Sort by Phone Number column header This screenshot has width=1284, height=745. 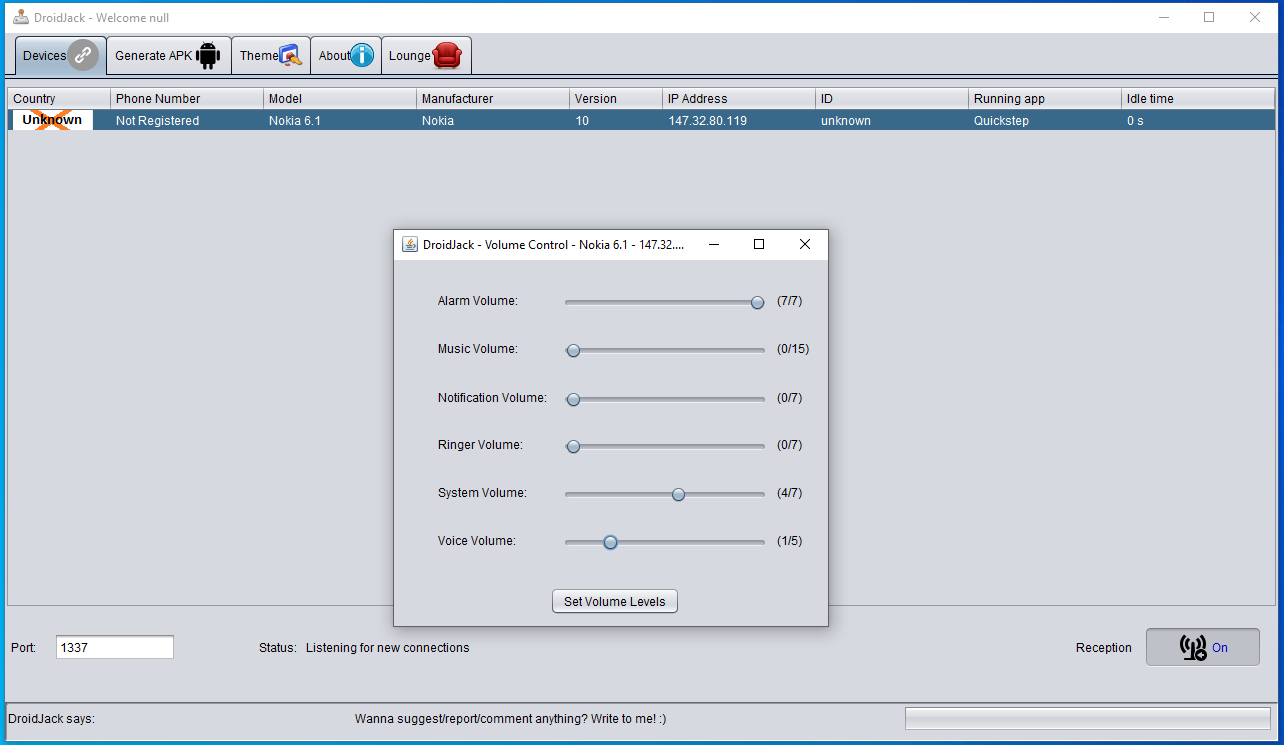(x=187, y=98)
